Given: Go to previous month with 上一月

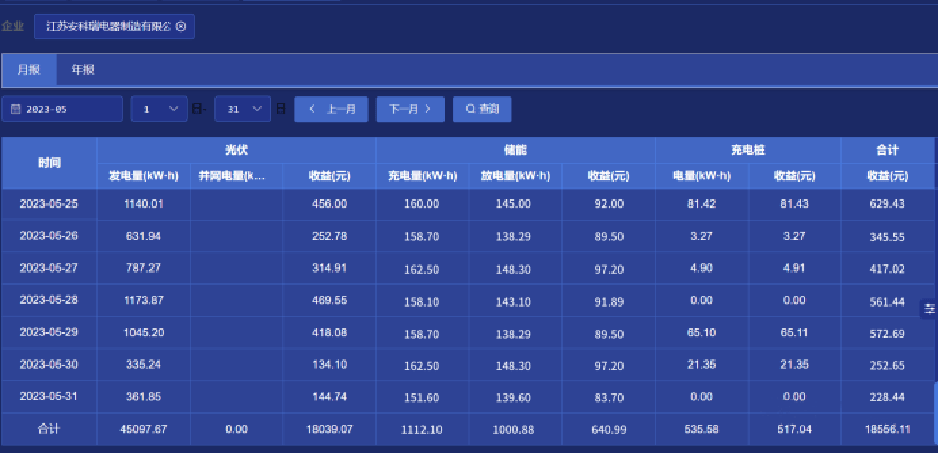Looking at the screenshot, I should [x=331, y=110].
